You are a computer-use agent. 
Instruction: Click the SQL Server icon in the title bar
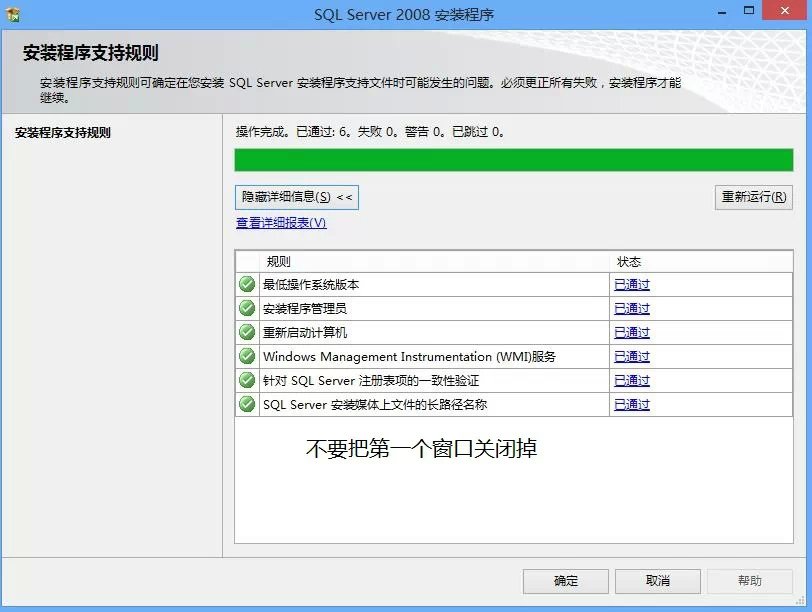click(14, 13)
